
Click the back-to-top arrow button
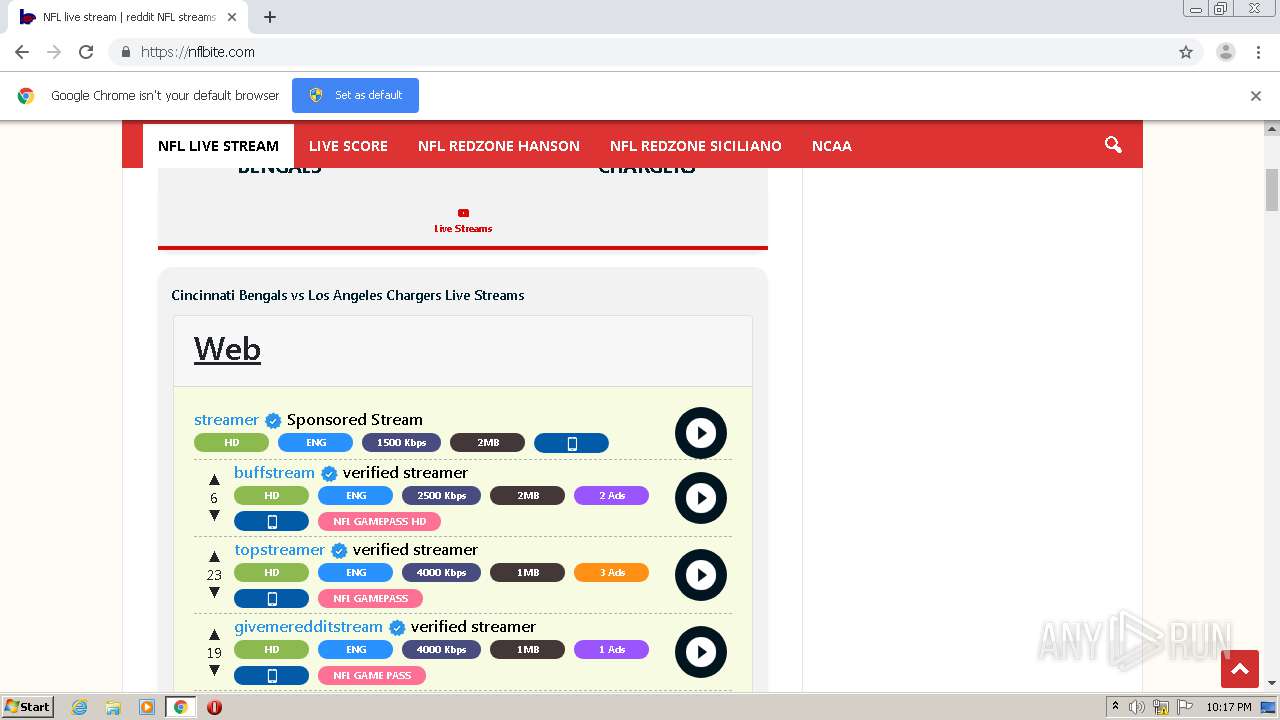pos(1240,669)
